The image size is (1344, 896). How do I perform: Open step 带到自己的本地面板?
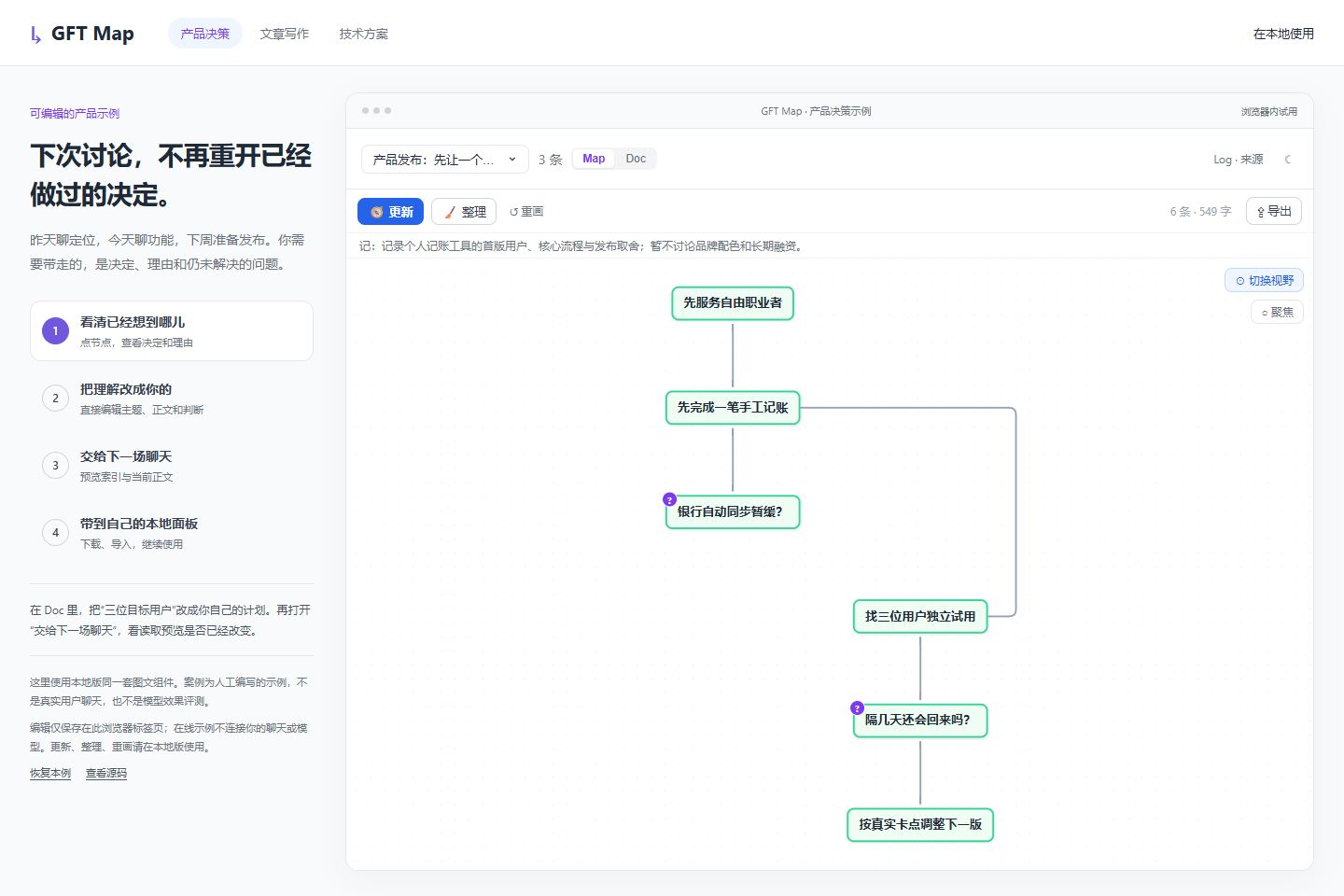click(172, 533)
